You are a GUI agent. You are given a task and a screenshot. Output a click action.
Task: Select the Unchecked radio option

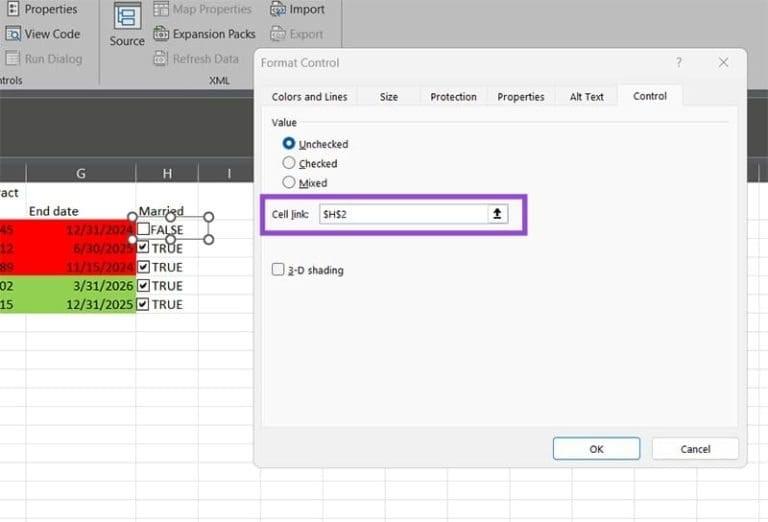click(289, 144)
